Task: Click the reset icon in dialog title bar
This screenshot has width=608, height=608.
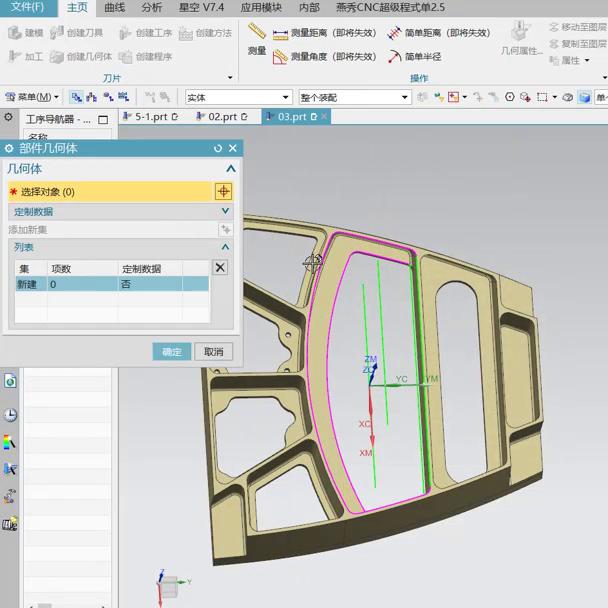Action: tap(218, 148)
